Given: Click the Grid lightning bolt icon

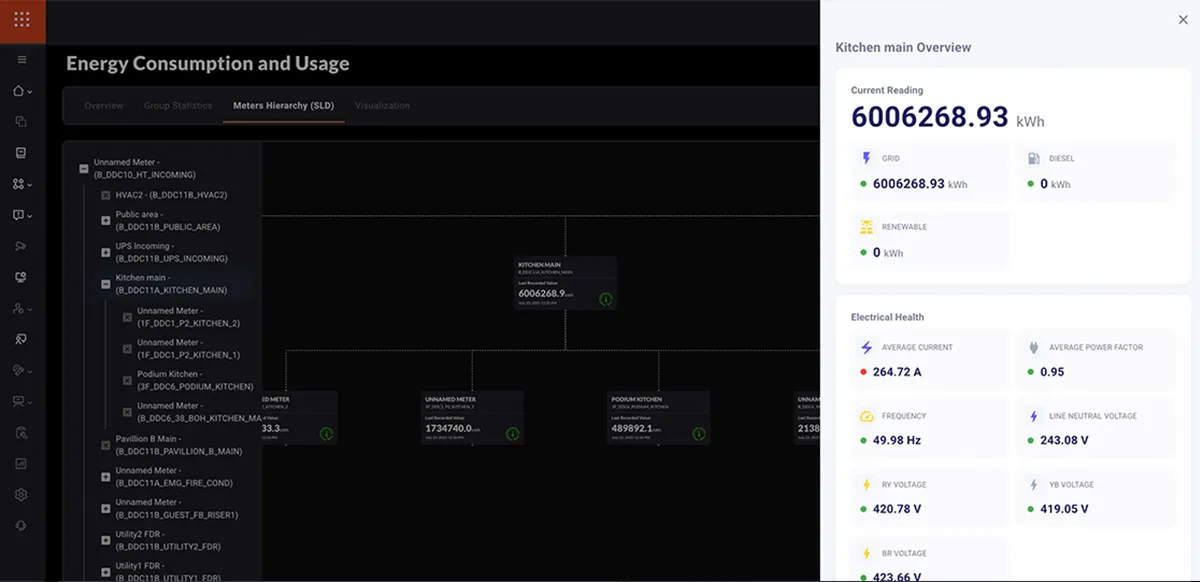Looking at the screenshot, I should 866,158.
